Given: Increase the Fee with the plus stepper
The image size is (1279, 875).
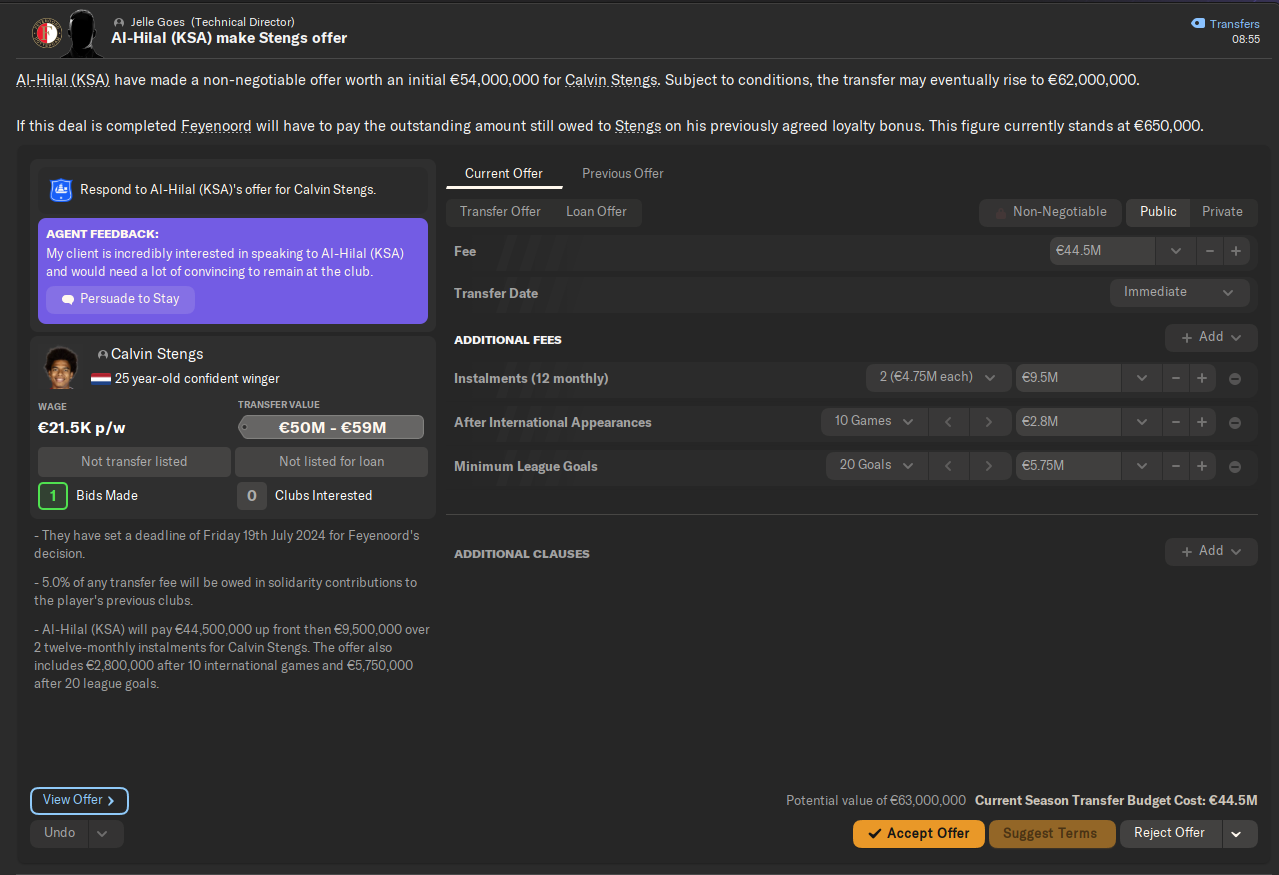Looking at the screenshot, I should click(1236, 251).
